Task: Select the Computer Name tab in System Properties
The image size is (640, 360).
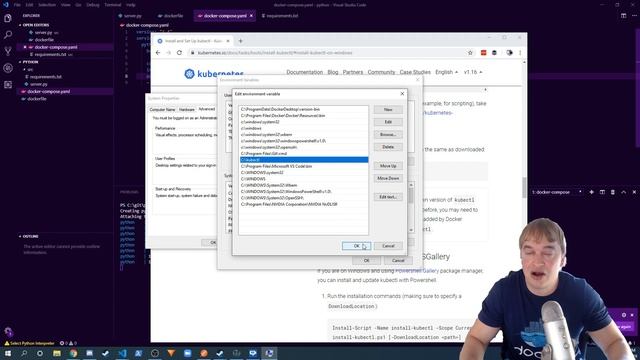Action: point(162,109)
